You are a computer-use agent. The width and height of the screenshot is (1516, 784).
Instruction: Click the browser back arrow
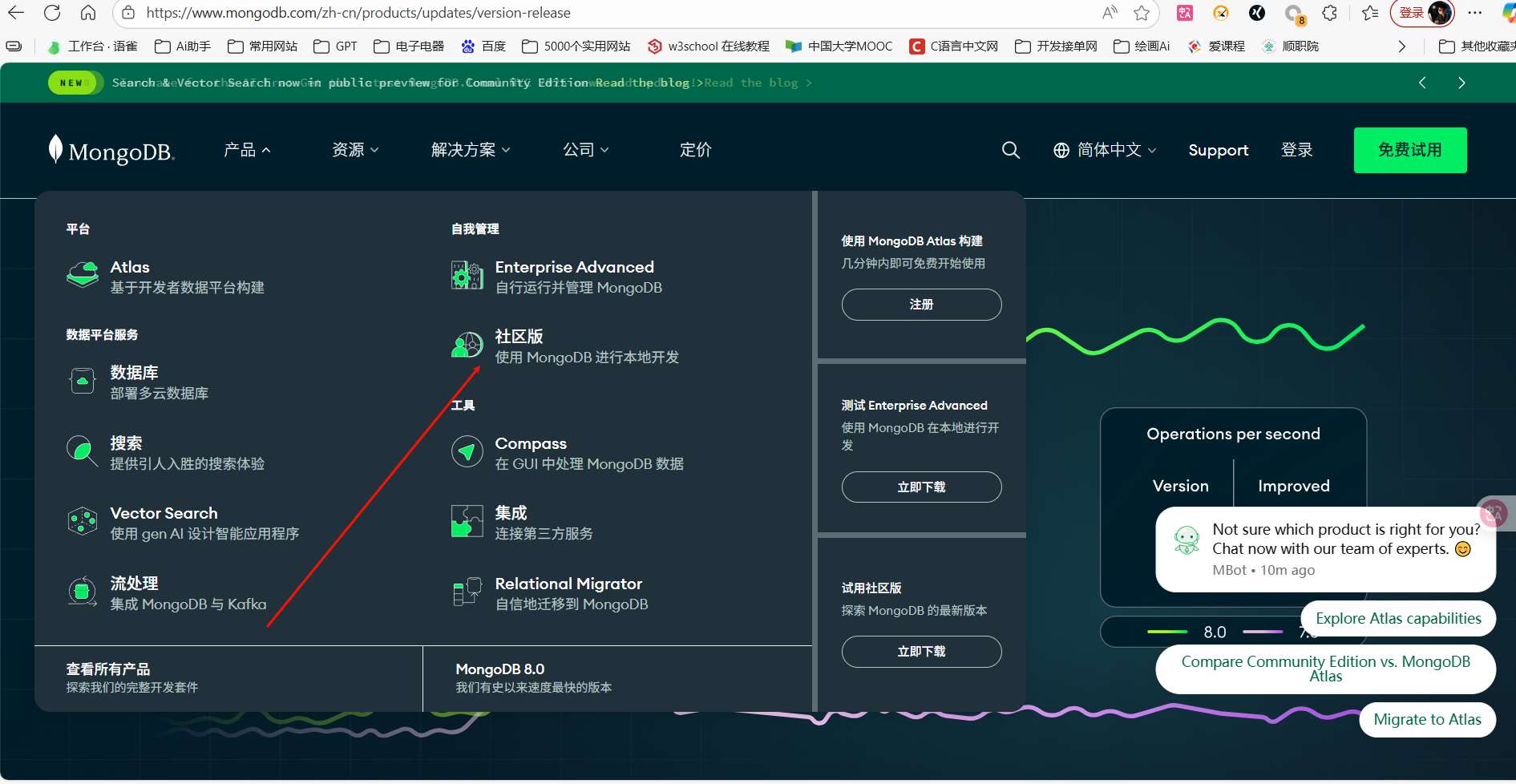(16, 13)
